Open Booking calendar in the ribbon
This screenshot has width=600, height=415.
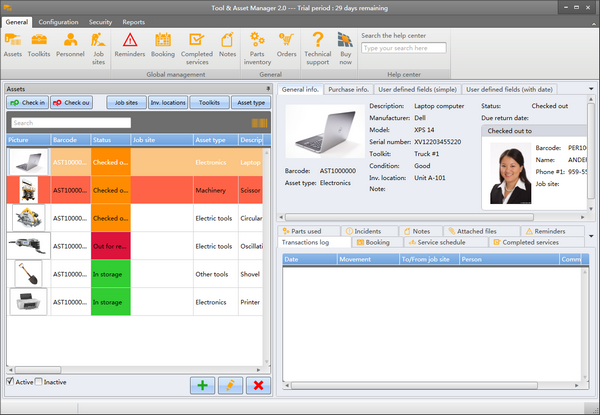162,46
